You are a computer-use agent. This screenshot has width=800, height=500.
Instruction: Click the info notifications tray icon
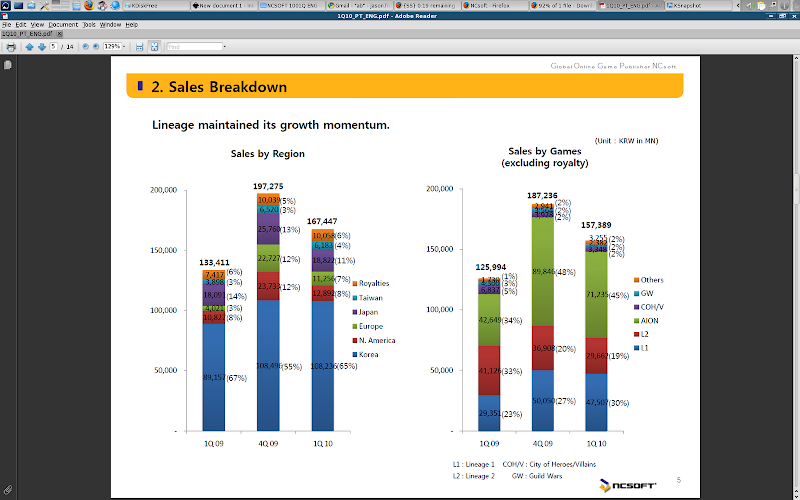[x=785, y=6]
